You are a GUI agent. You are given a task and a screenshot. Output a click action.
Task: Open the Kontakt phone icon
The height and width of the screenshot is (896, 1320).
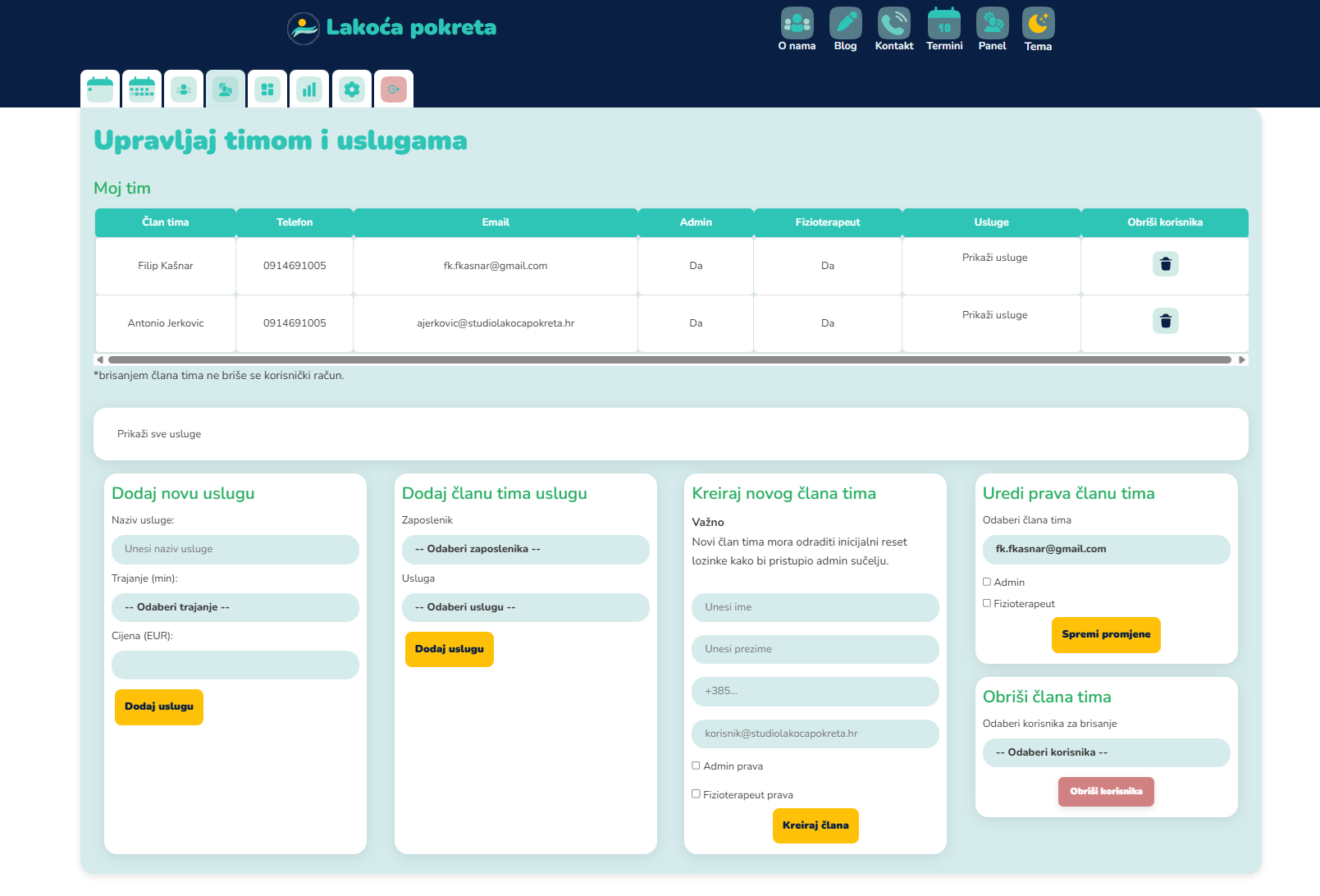(x=893, y=24)
